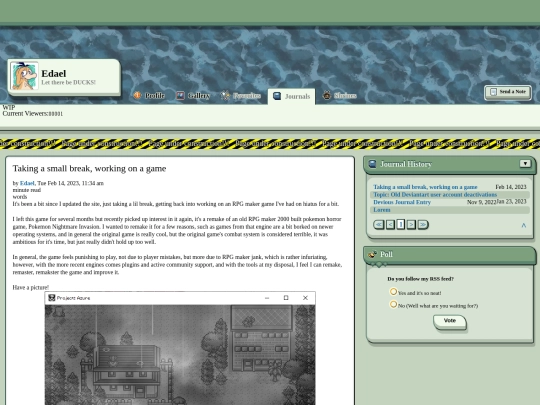The image size is (540, 405).
Task: Open the Gallery tab
Action: coord(193,95)
